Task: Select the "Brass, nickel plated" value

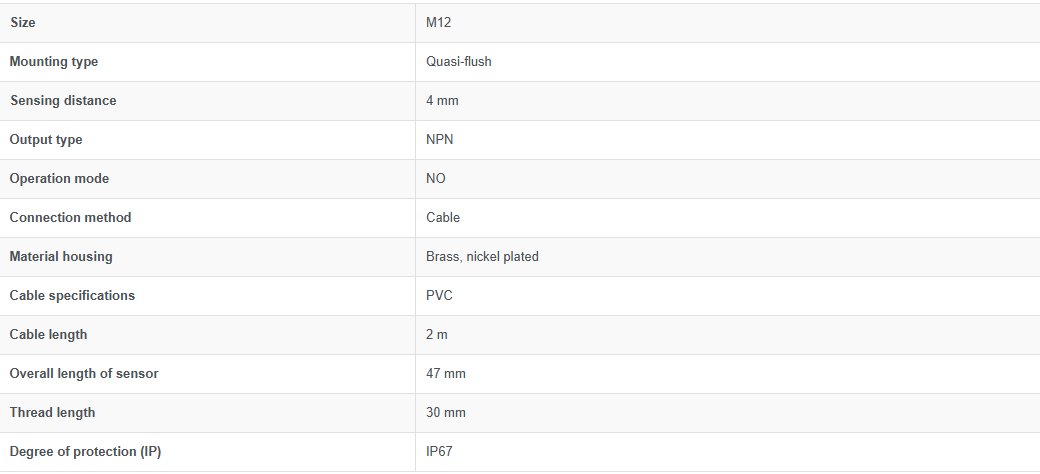Action: click(482, 257)
